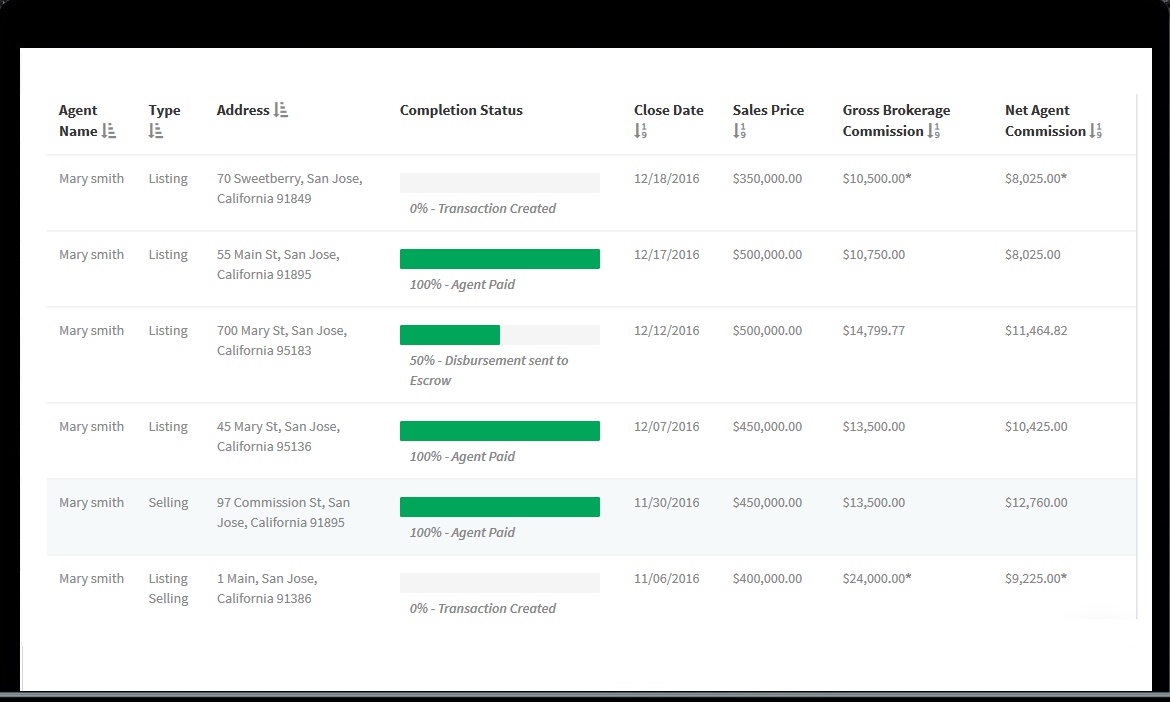Select the Selling type on 97 Commission St row
The width and height of the screenshot is (1170, 702).
167,502
